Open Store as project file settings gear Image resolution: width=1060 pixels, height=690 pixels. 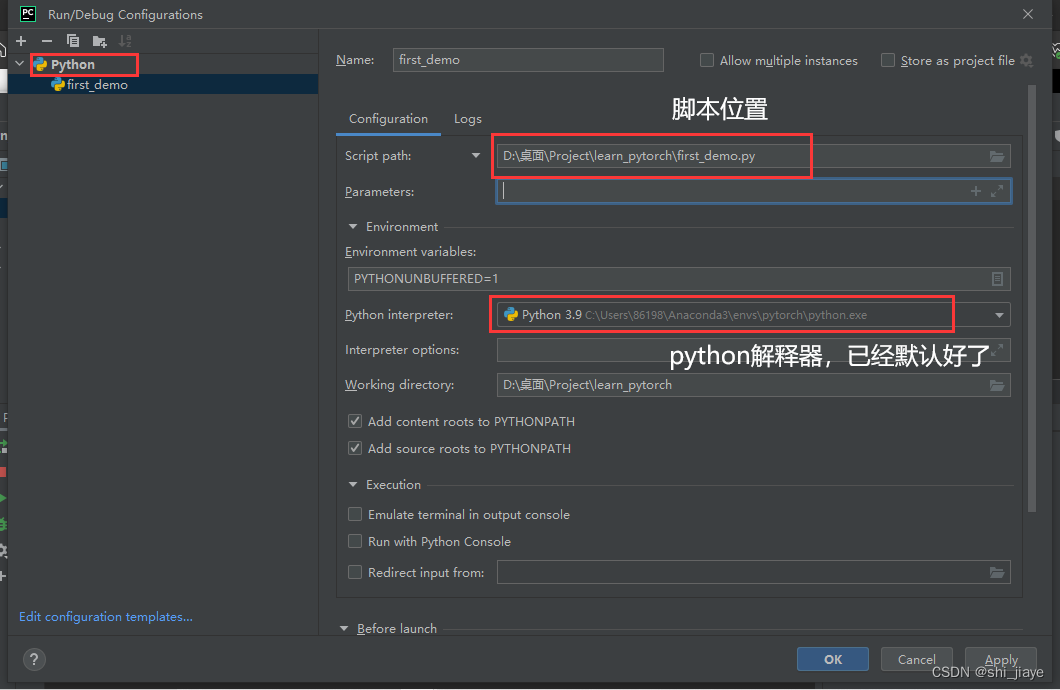(x=1026, y=61)
